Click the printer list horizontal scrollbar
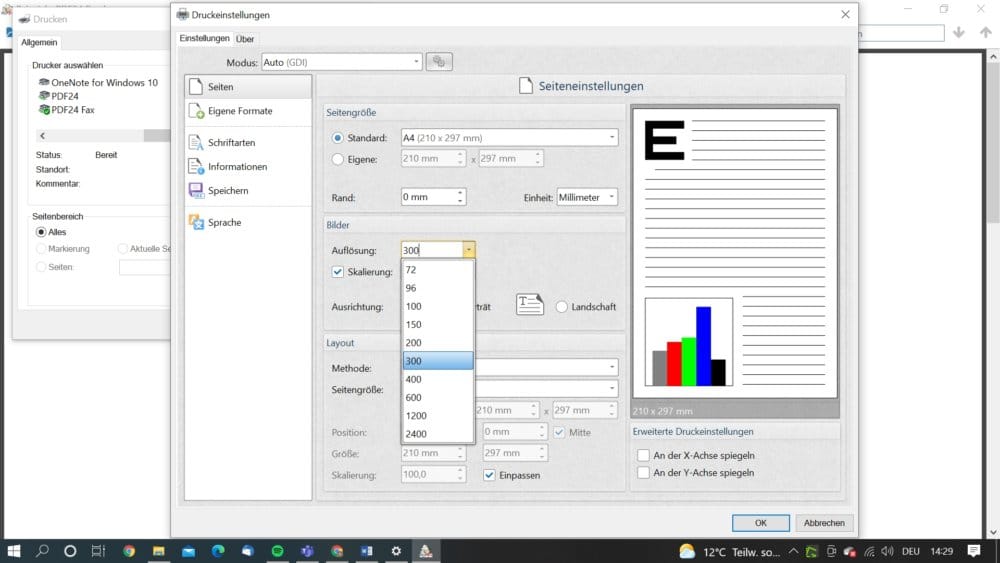The height and width of the screenshot is (563, 1000). [102, 136]
